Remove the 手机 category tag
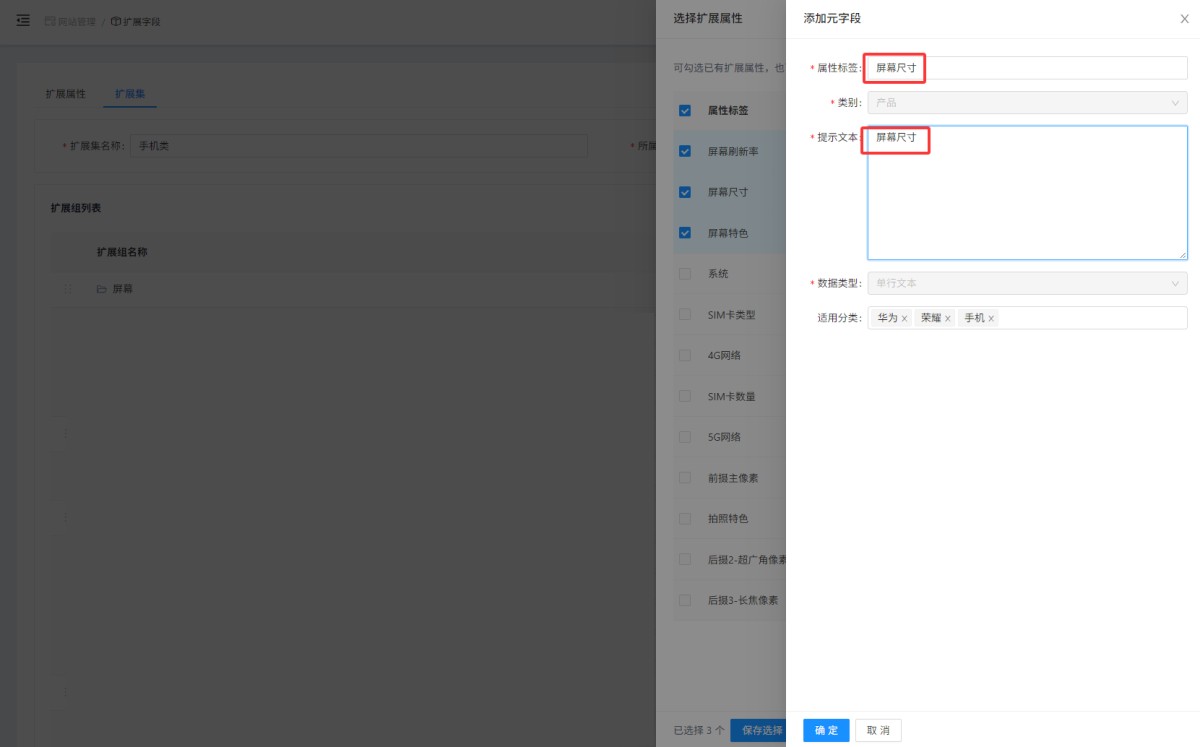1200x747 pixels. (x=991, y=318)
